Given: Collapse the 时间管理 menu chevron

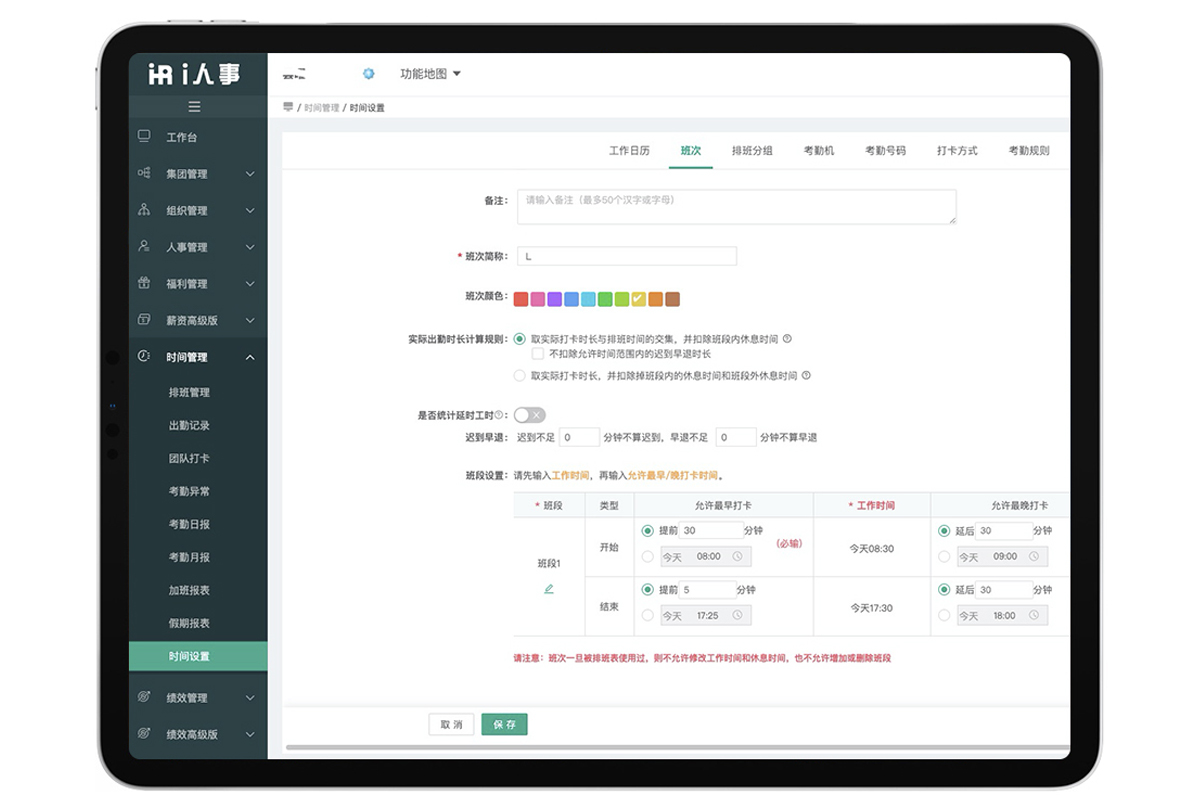Looking at the screenshot, I should coord(250,357).
